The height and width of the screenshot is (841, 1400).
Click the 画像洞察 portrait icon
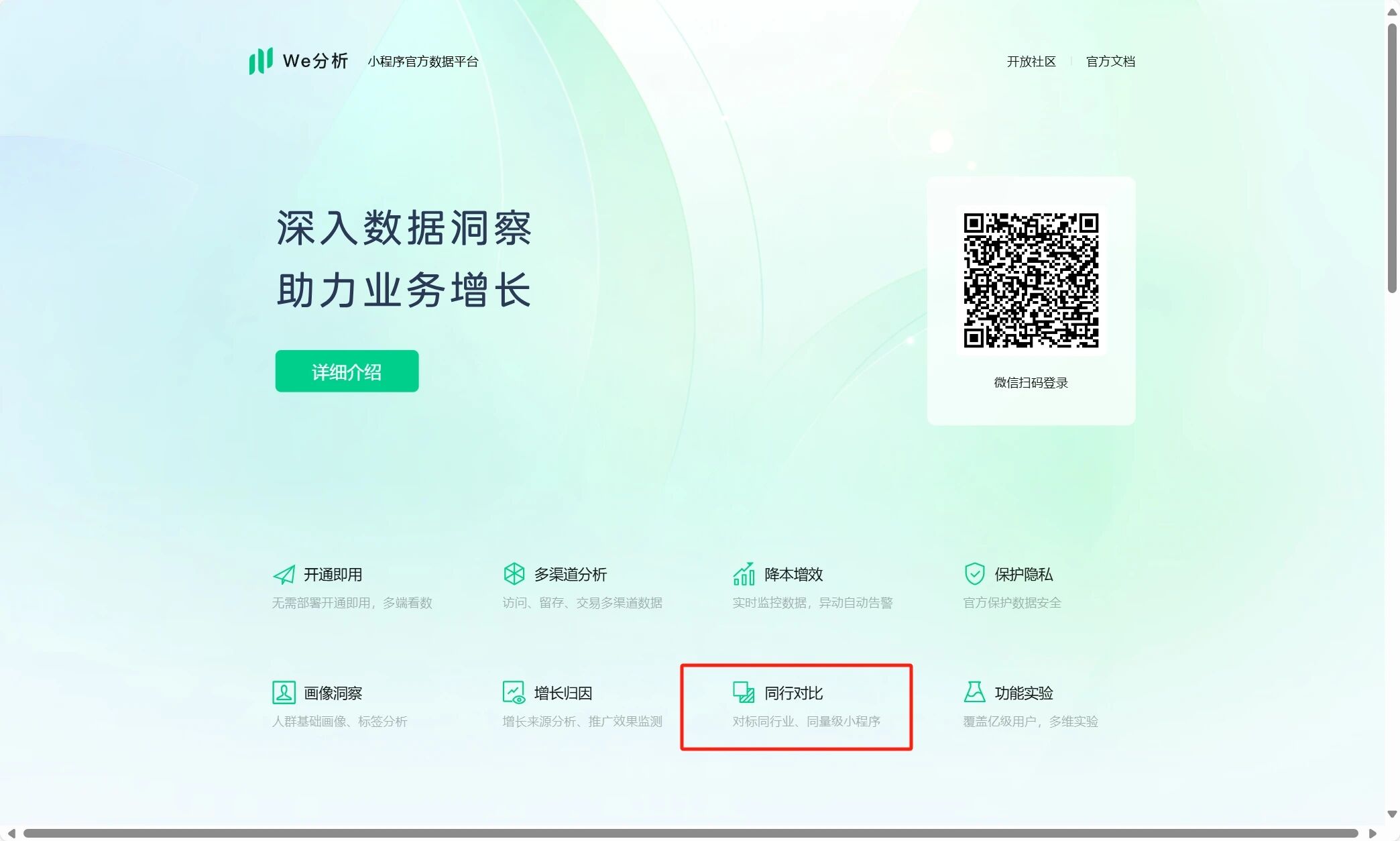284,693
